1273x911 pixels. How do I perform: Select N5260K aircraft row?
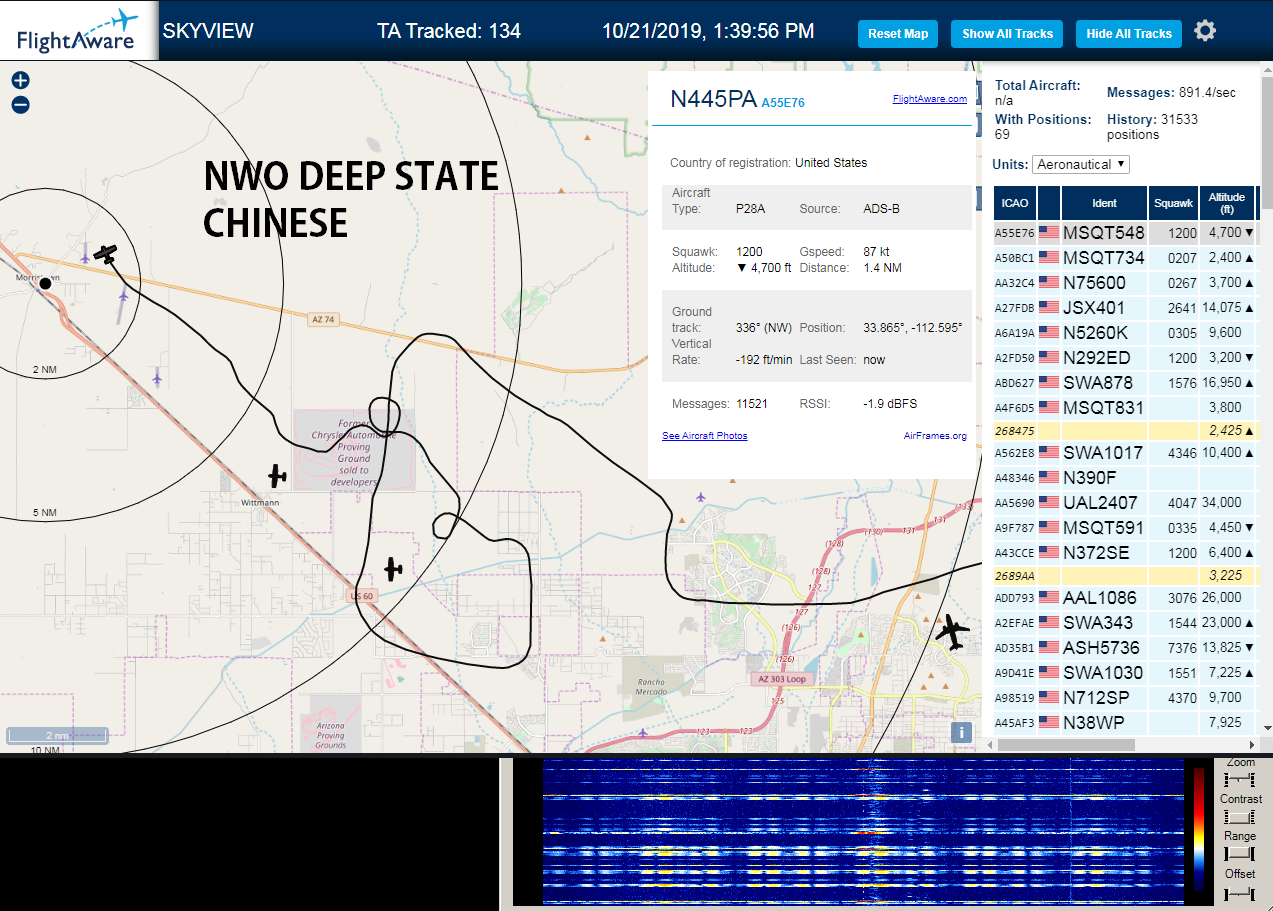point(1125,333)
